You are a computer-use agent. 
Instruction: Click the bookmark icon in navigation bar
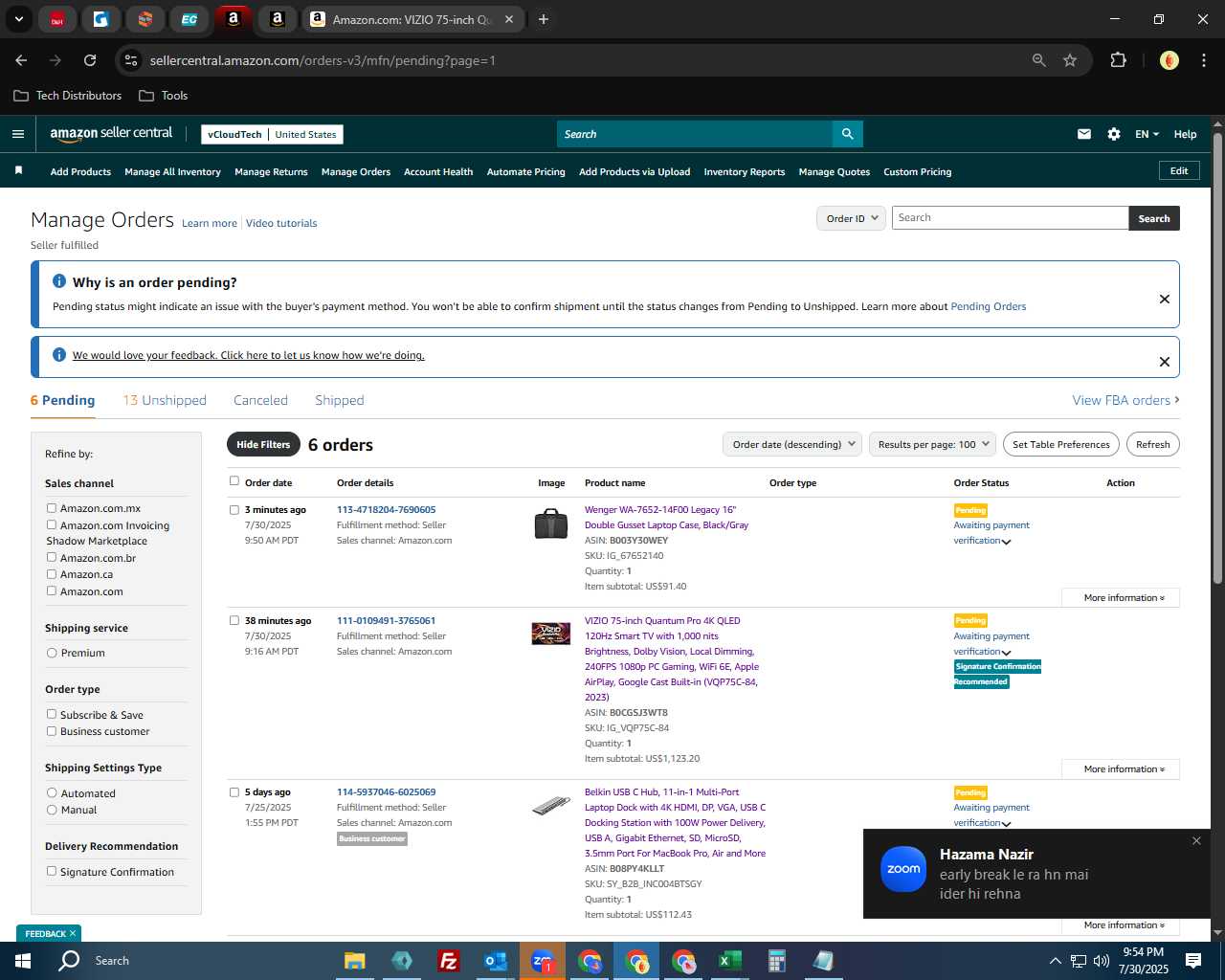pos(18,170)
